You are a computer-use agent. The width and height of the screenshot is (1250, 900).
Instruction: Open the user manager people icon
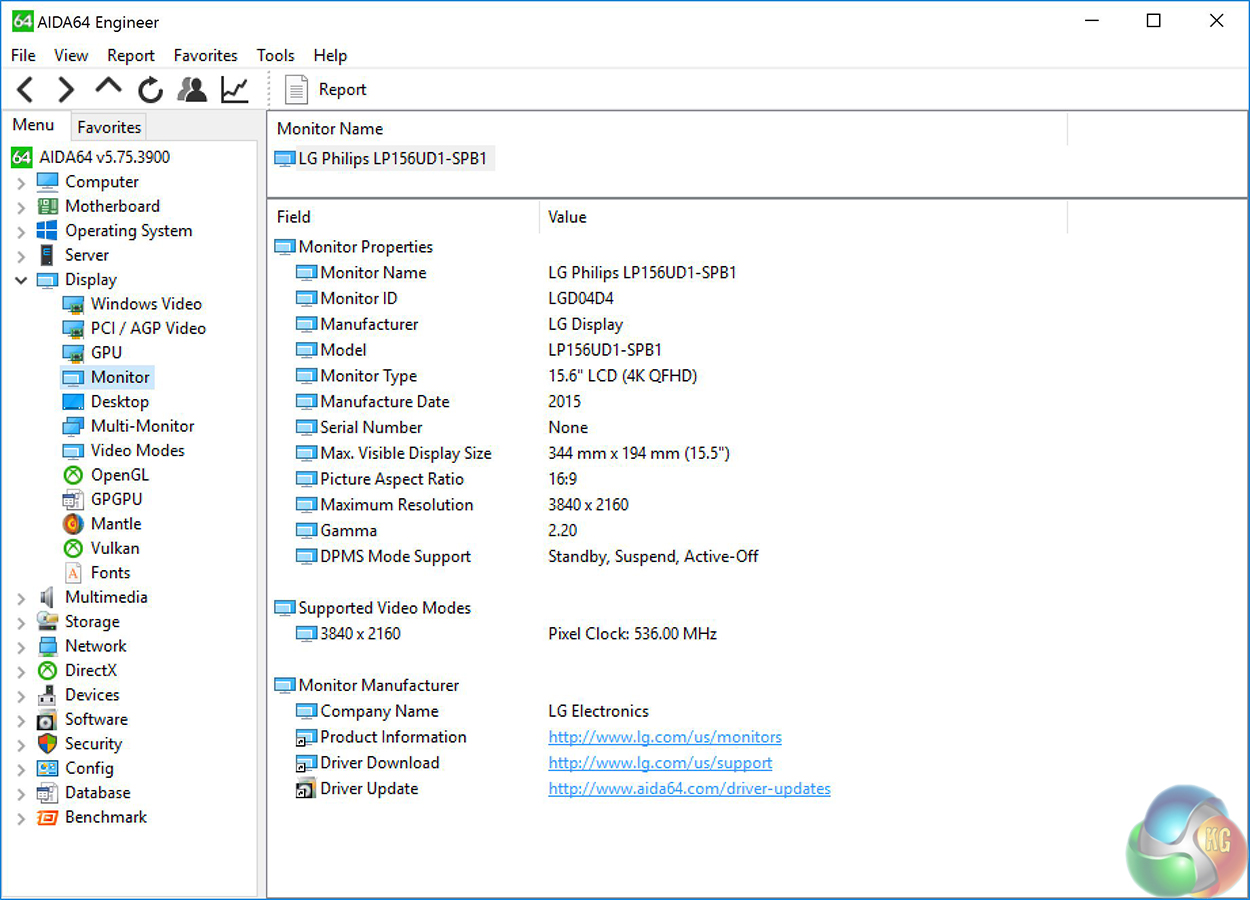[x=192, y=90]
